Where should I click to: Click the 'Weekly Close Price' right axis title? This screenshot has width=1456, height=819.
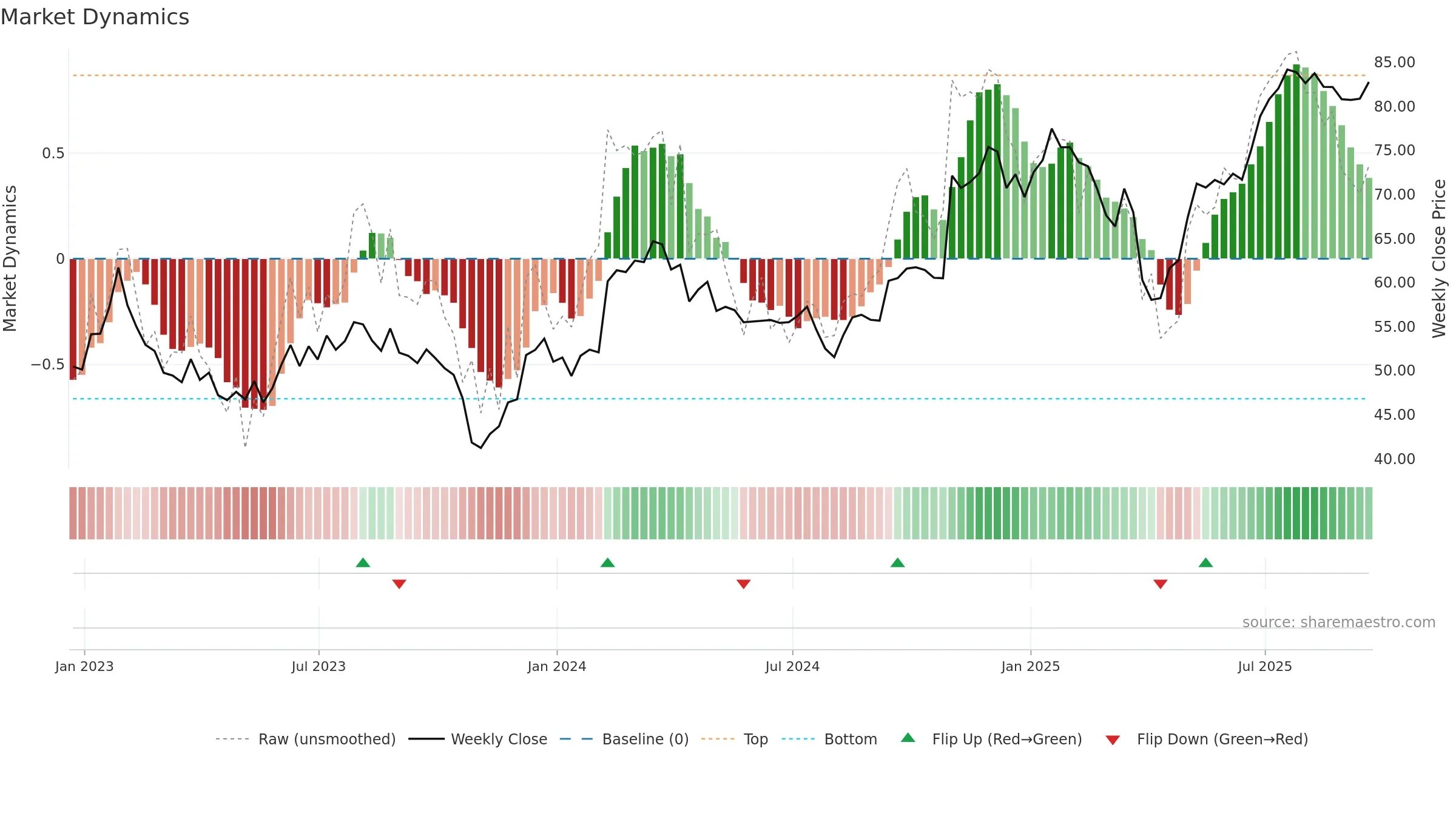[1439, 258]
